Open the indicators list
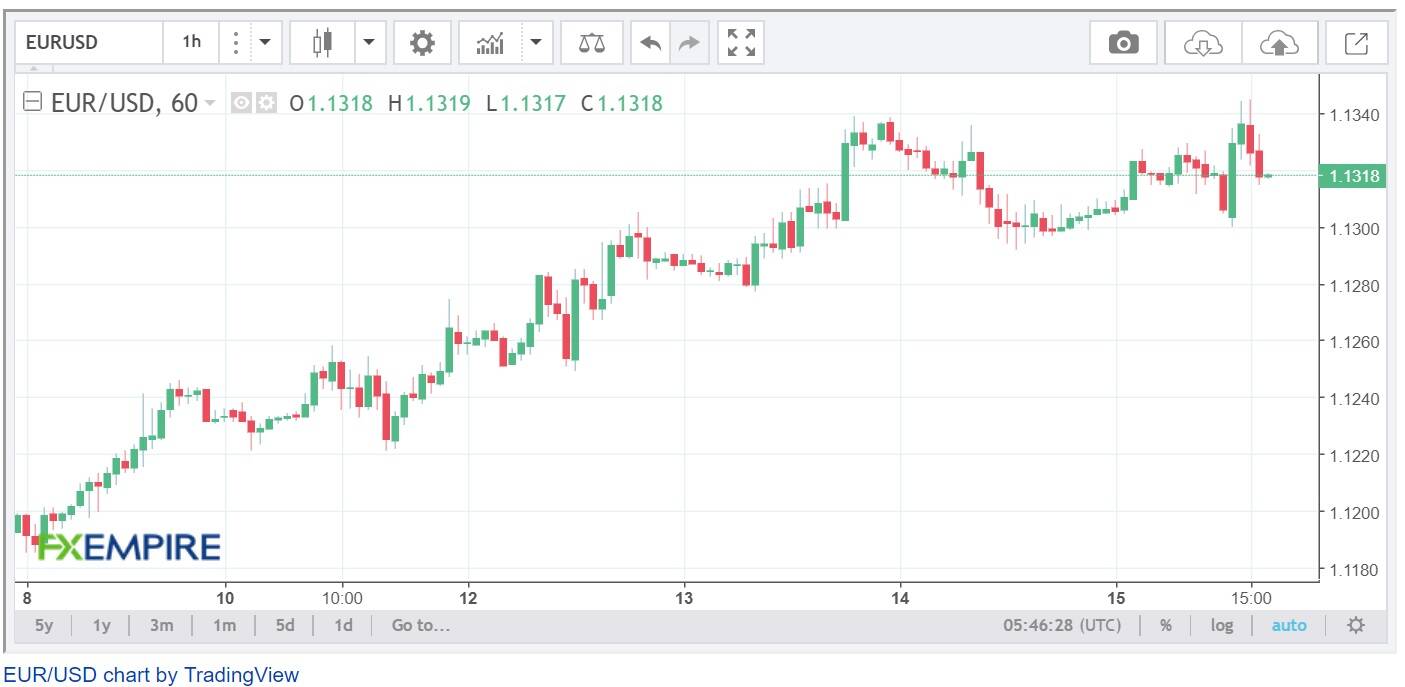The width and height of the screenshot is (1405, 687). (490, 42)
